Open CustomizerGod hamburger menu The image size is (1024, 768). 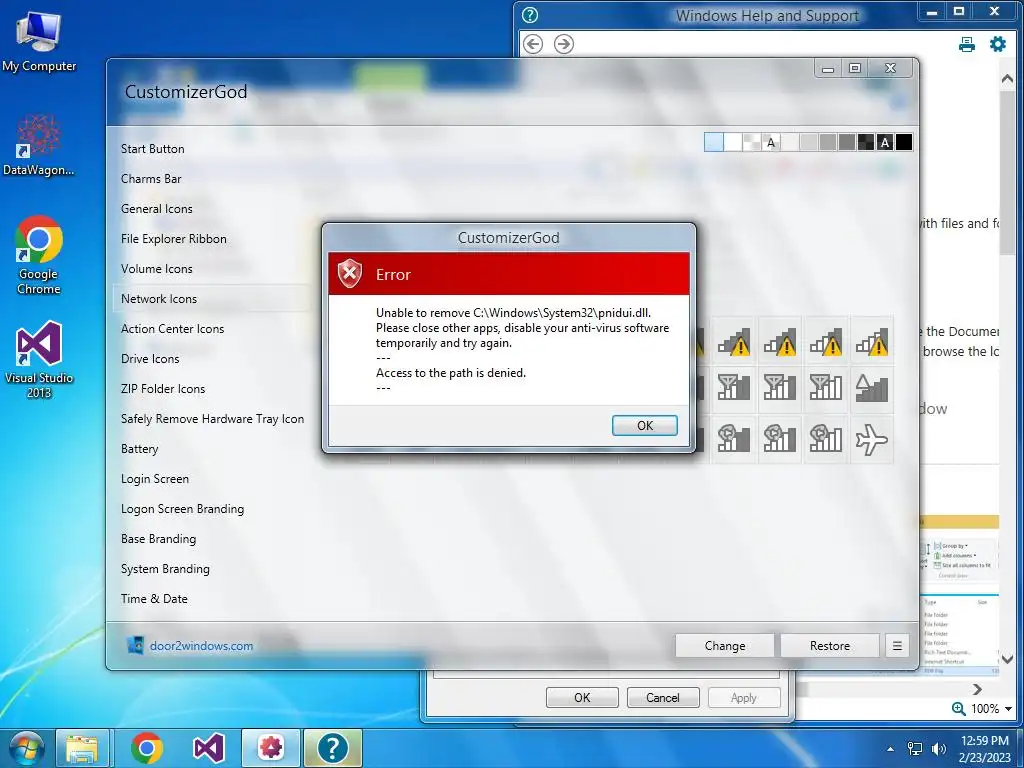tap(897, 645)
